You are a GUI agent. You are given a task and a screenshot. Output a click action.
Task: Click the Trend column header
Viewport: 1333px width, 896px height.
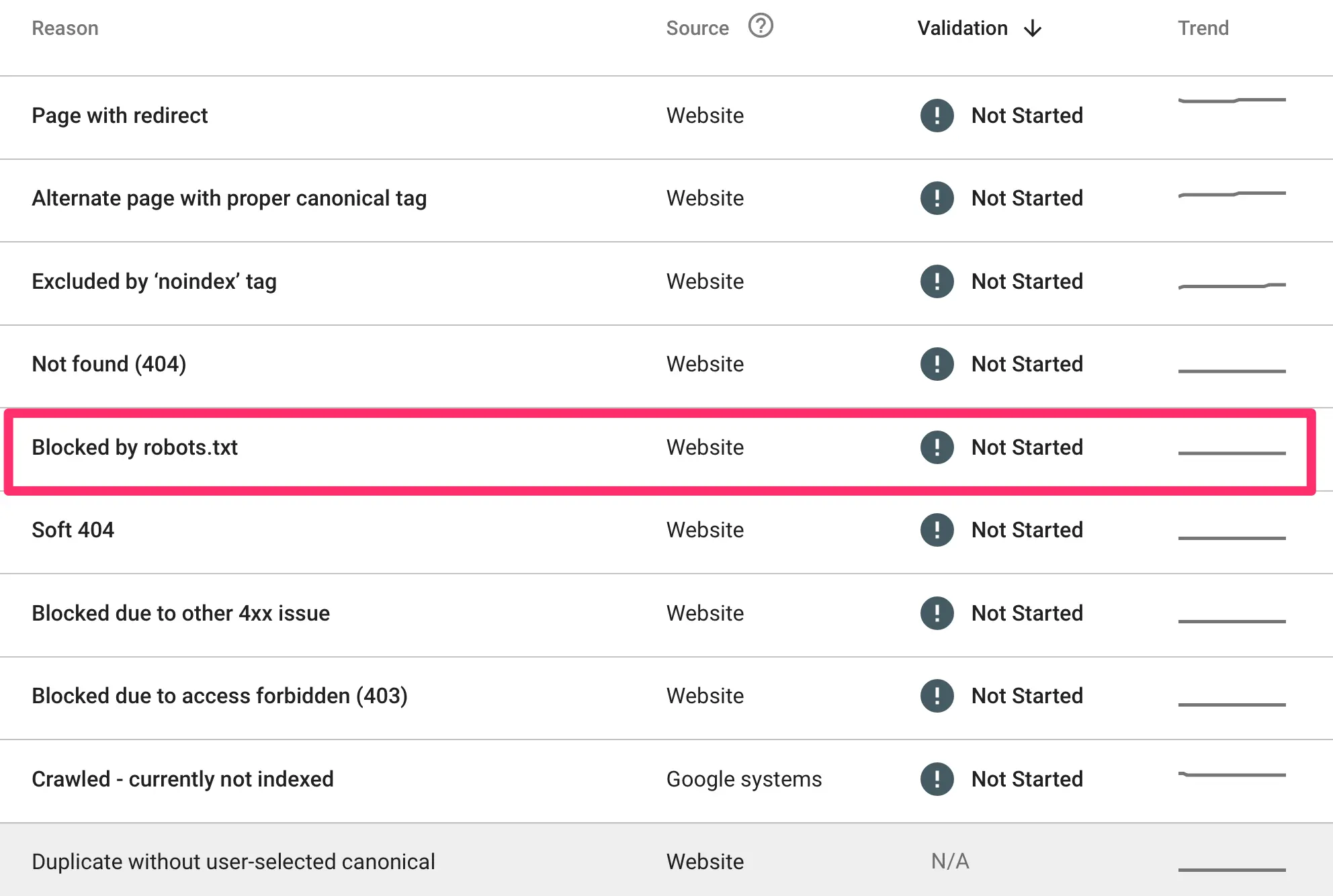click(1203, 28)
